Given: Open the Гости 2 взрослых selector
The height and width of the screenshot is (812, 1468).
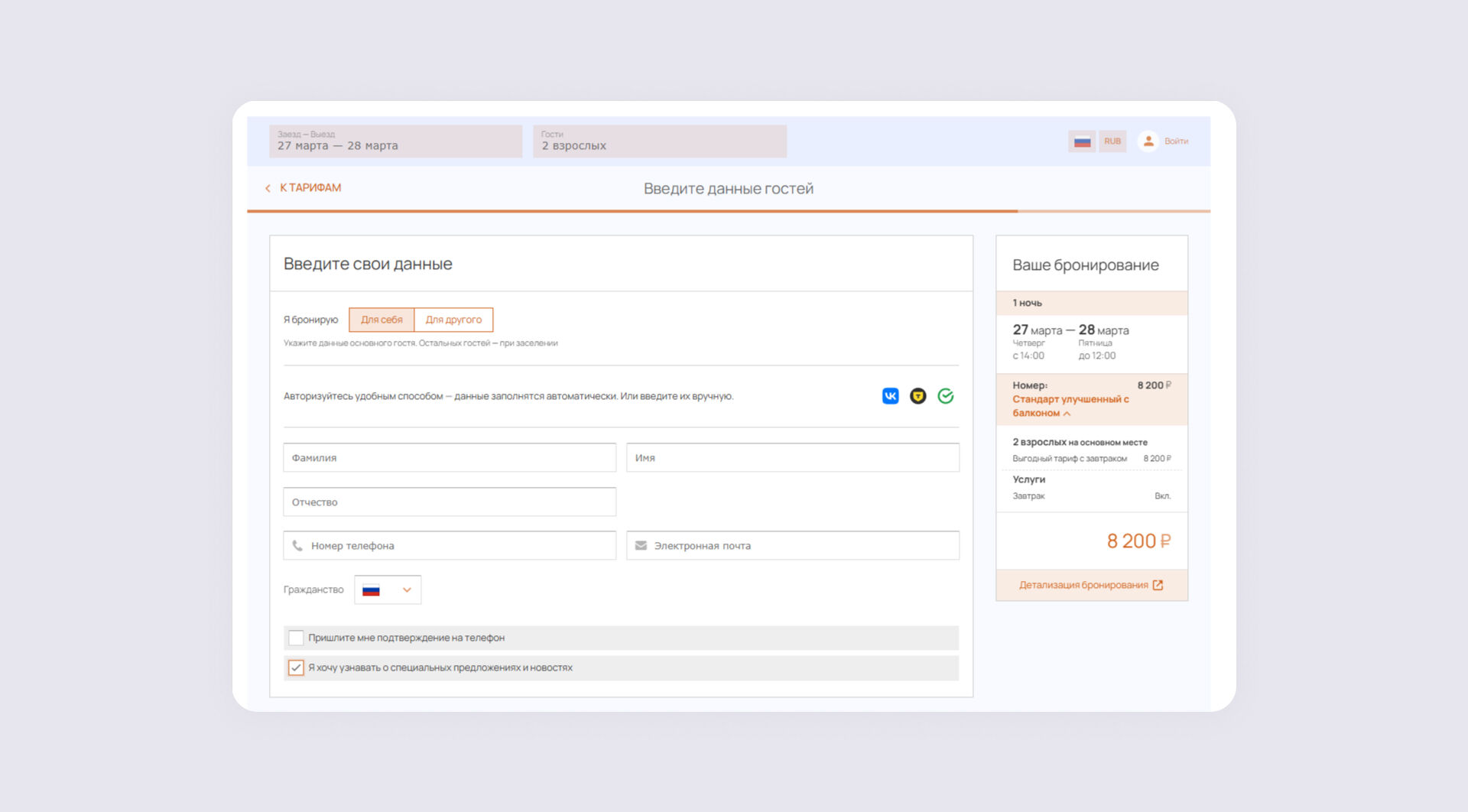Looking at the screenshot, I should coord(659,141).
